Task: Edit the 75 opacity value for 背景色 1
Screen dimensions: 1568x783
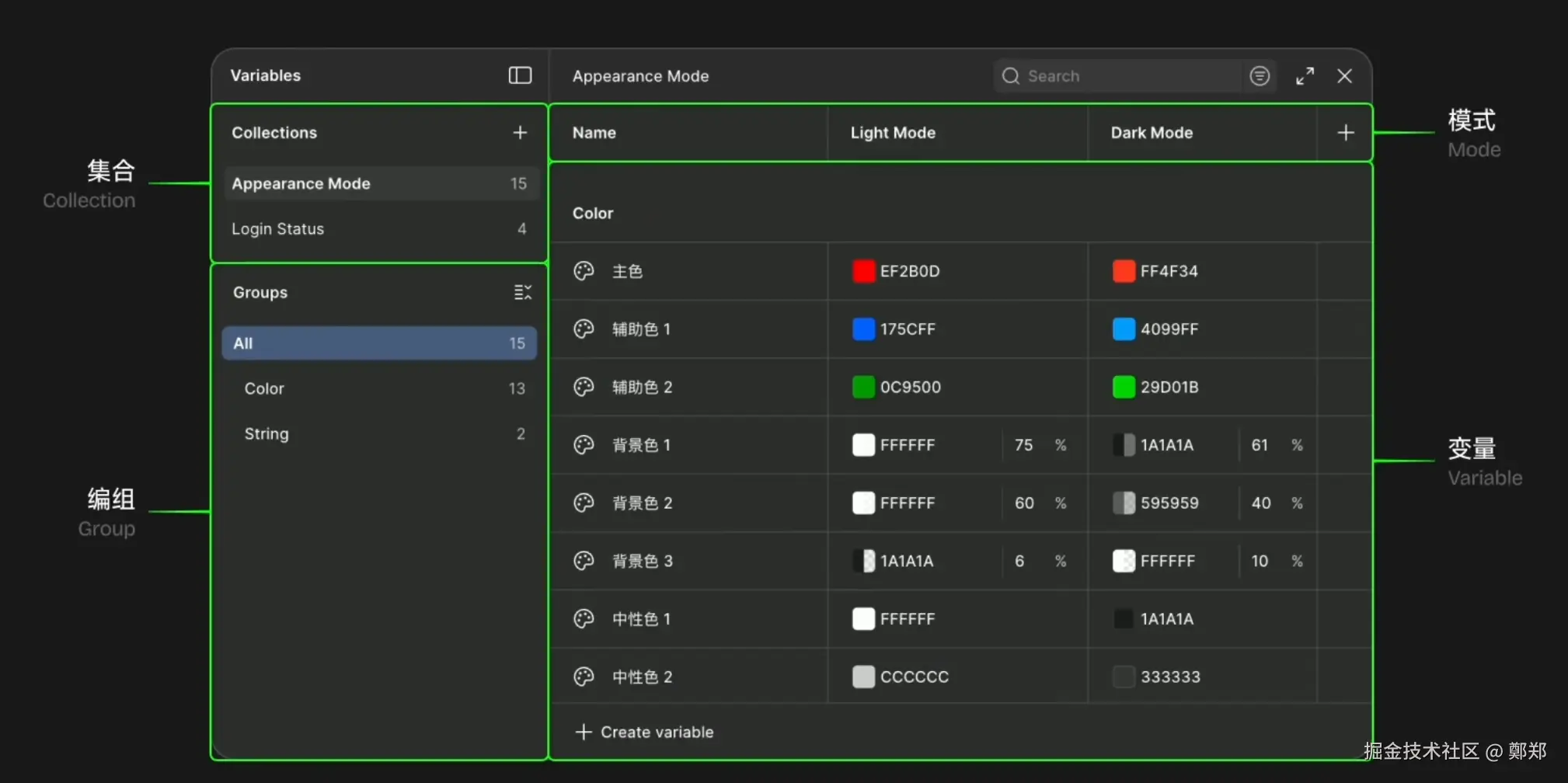Action: coord(1024,445)
